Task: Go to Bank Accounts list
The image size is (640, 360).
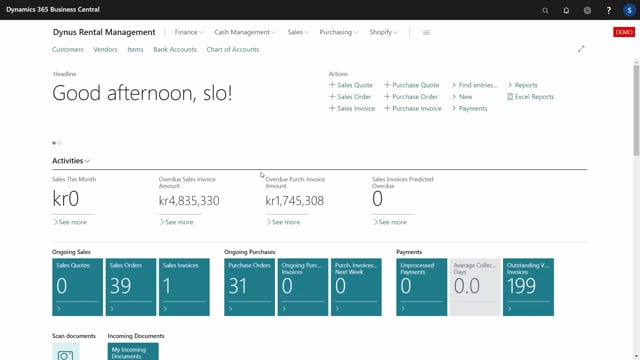Action: point(175,49)
